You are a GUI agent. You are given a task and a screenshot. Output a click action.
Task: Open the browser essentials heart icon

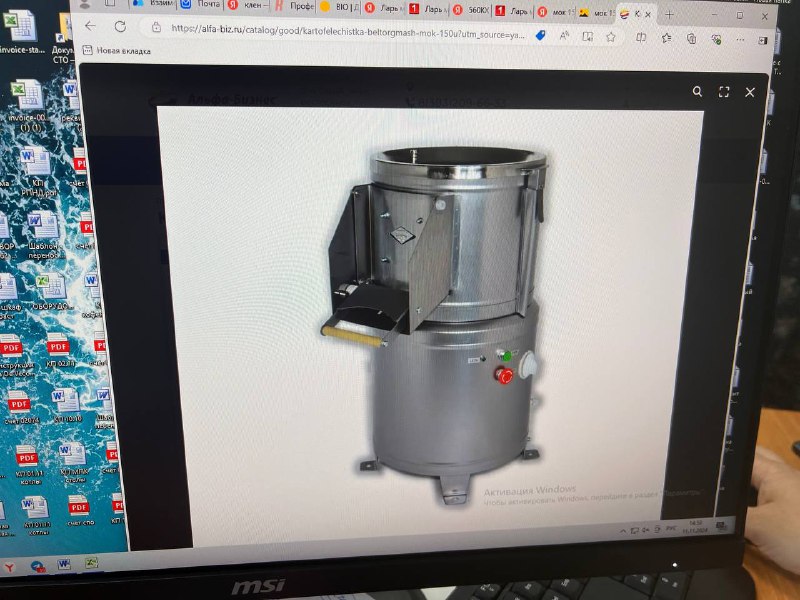[x=716, y=39]
